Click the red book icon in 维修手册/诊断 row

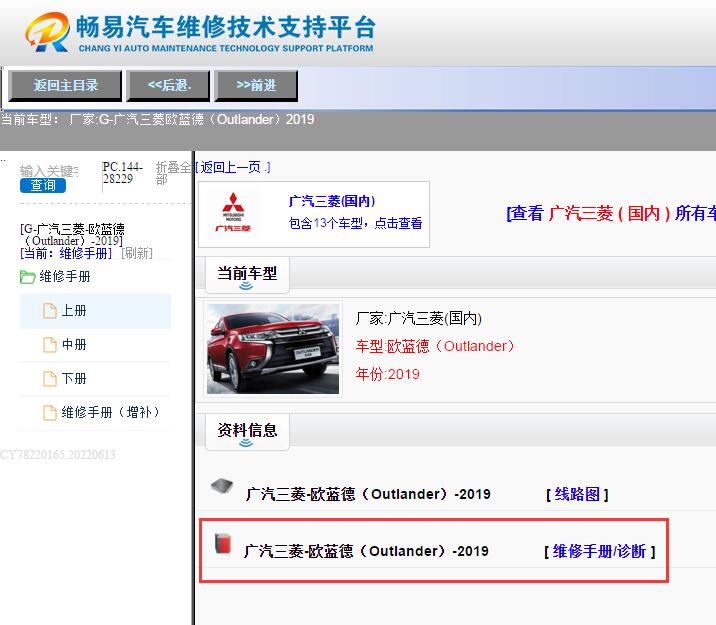pyautogui.click(x=223, y=543)
